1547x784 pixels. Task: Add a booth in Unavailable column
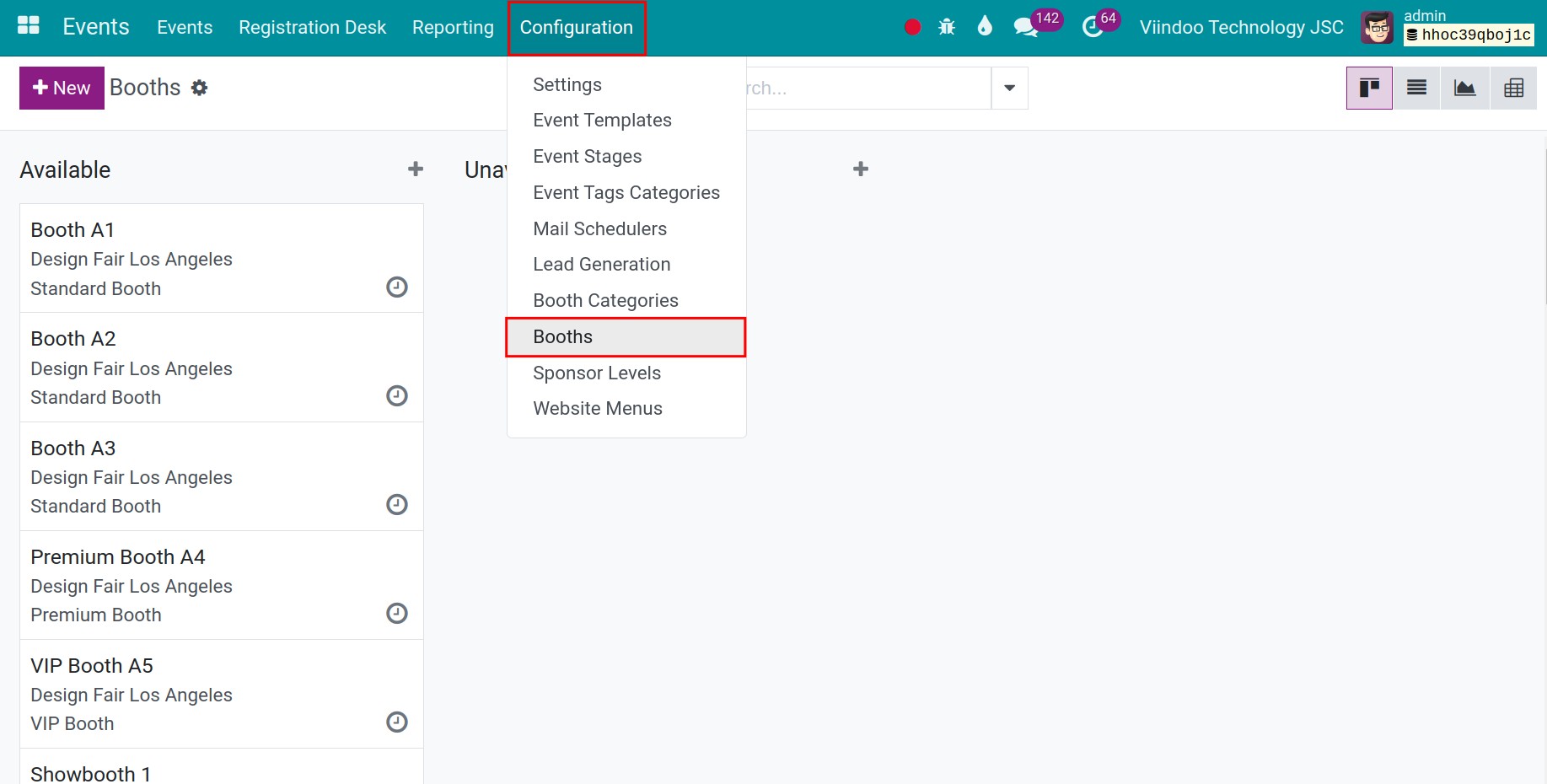pos(861,169)
